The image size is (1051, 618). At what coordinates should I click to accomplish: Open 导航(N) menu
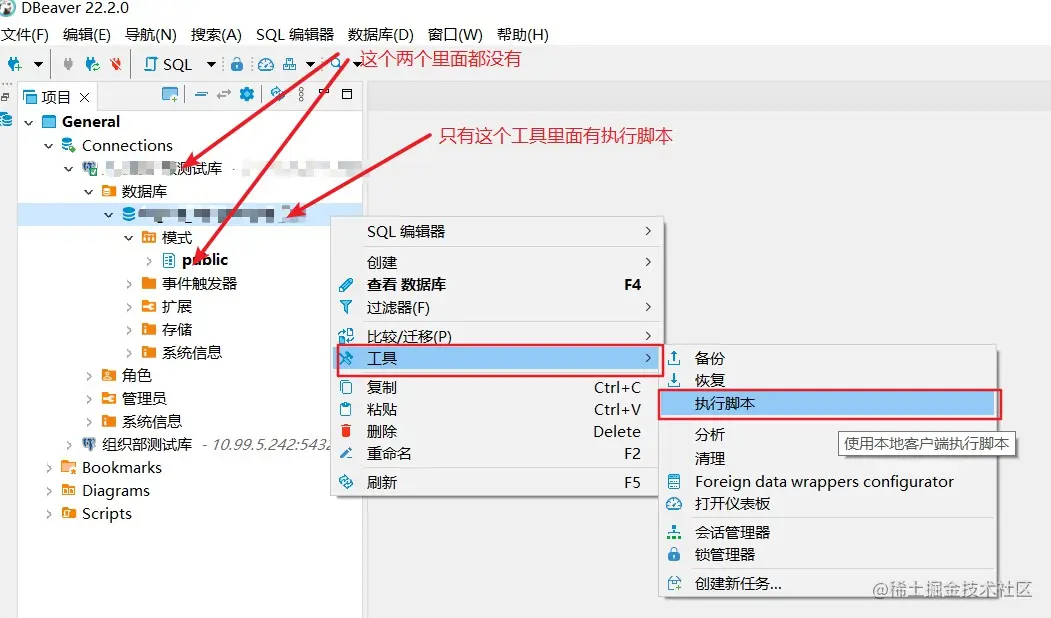(151, 35)
